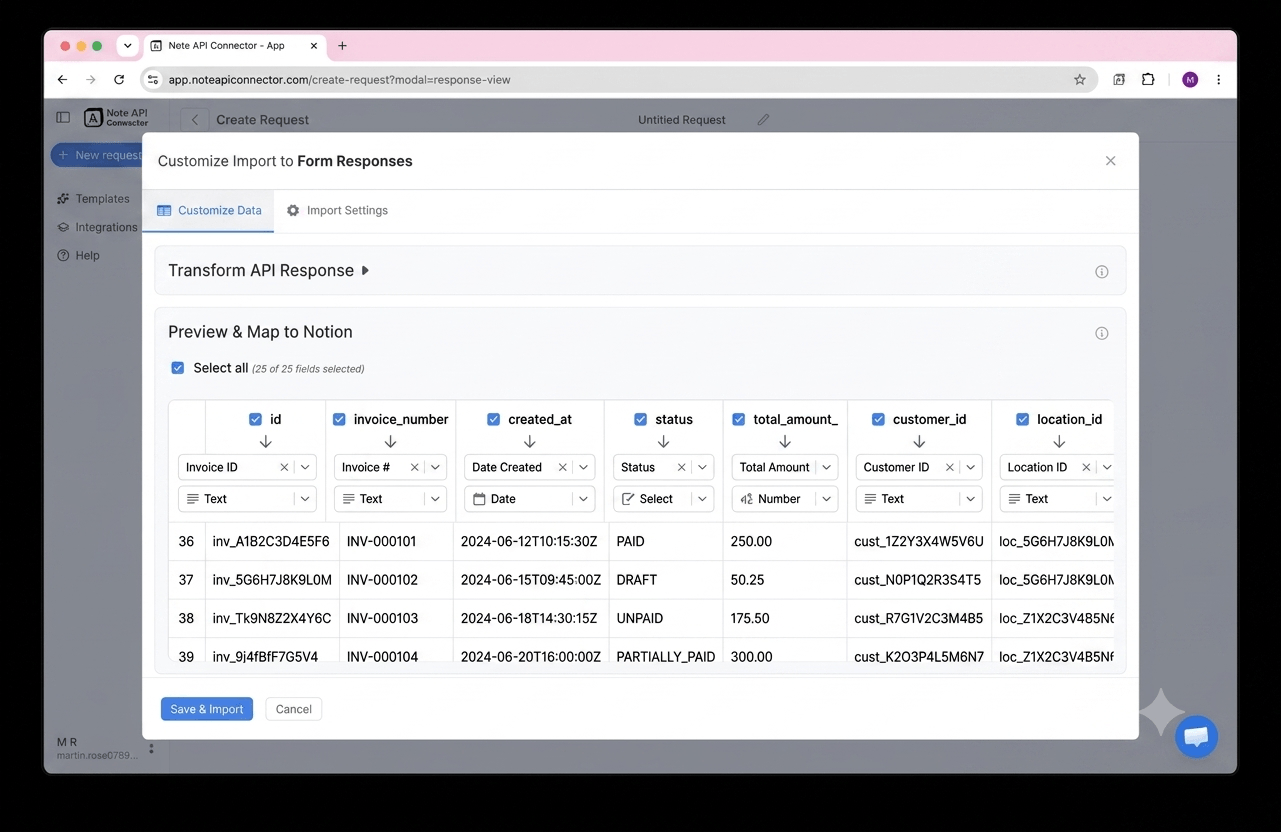Screen dimensions: 1281x832
Task: Go back in browser history
Action: click(x=63, y=80)
